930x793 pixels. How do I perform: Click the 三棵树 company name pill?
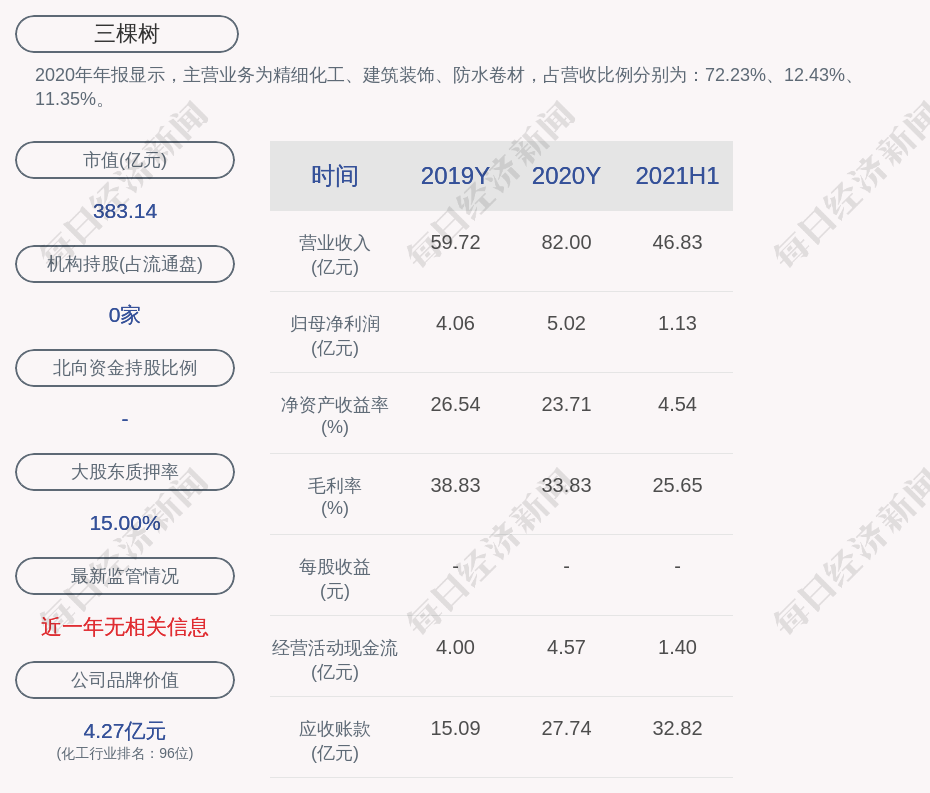[x=127, y=34]
